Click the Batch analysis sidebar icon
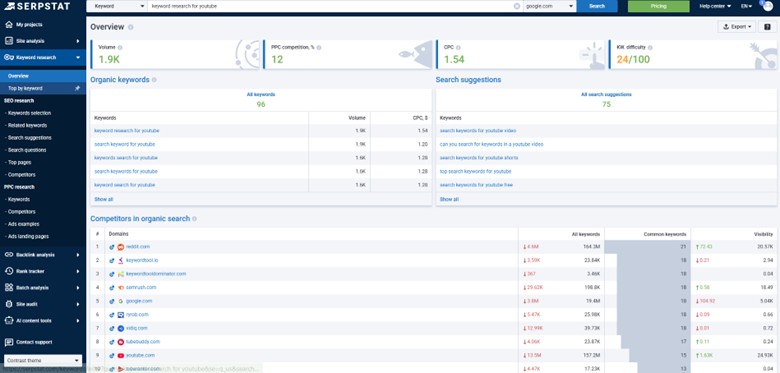This screenshot has width=780, height=373. [x=9, y=287]
